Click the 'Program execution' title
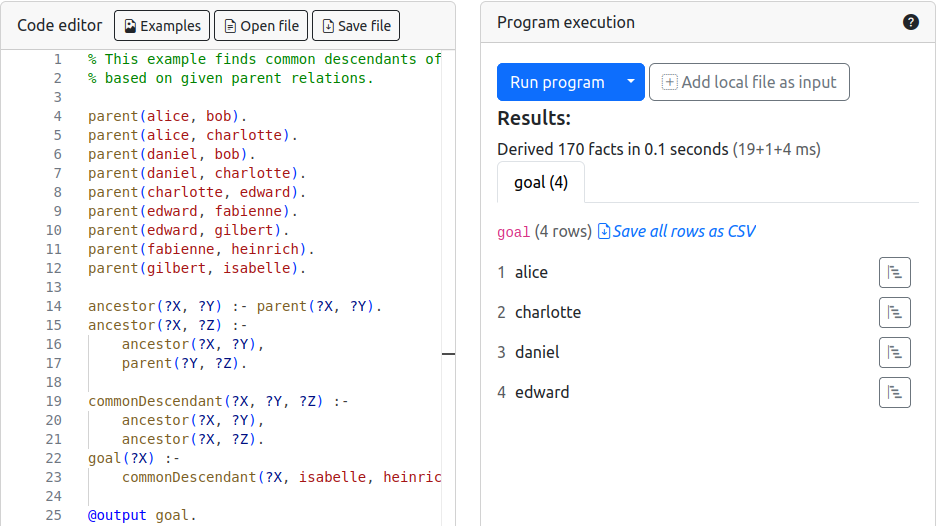The height and width of the screenshot is (526, 937). [x=566, y=22]
